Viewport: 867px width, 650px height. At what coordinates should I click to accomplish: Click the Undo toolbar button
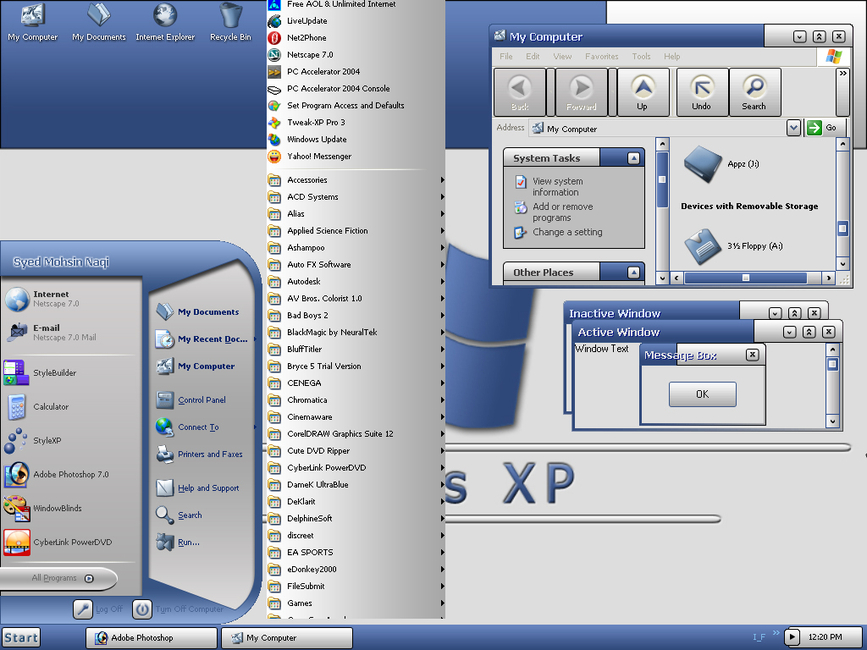point(702,92)
